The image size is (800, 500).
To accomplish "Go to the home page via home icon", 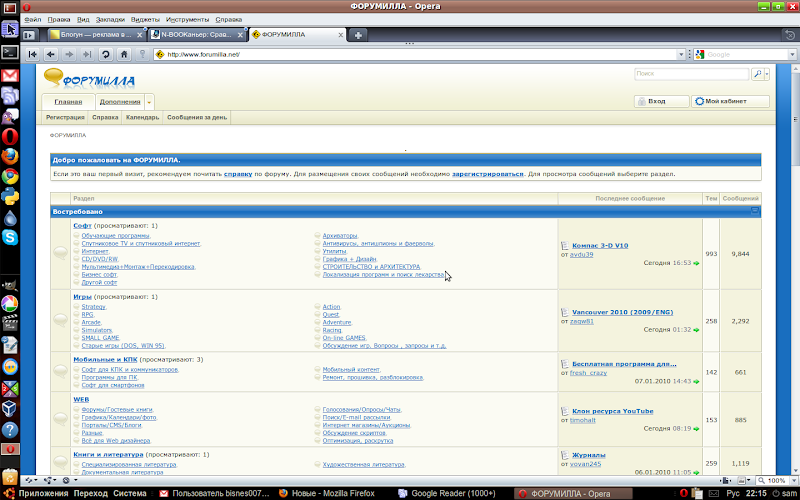I will tap(124, 54).
